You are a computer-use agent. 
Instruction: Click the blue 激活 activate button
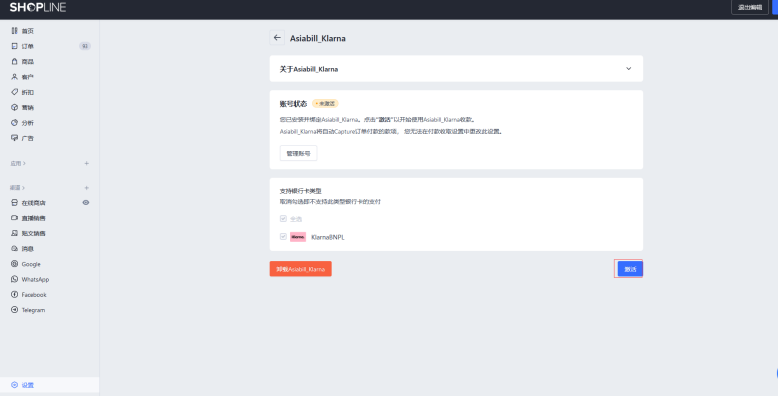pyautogui.click(x=630, y=269)
